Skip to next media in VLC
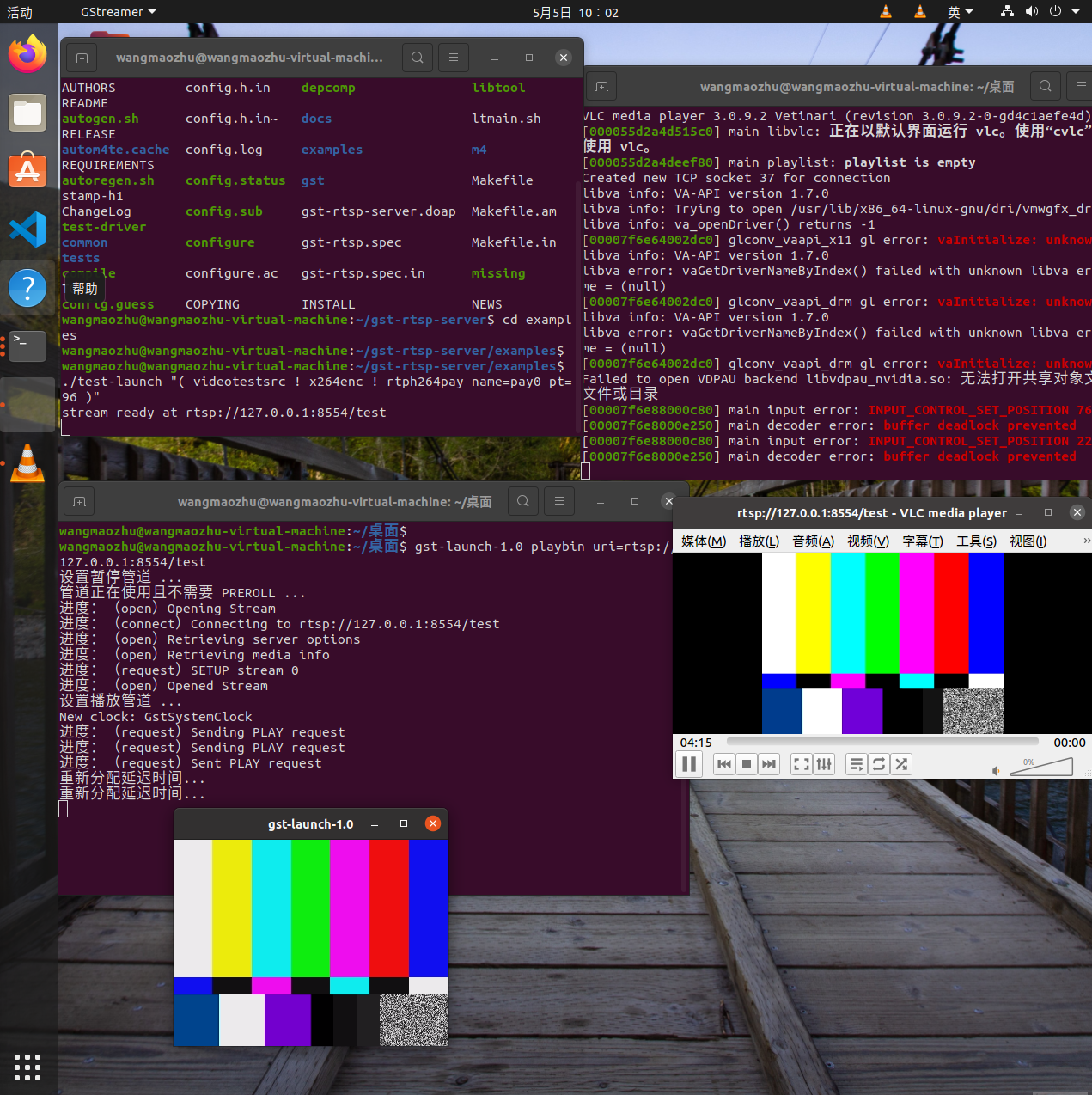The image size is (1092, 1095). click(x=769, y=764)
